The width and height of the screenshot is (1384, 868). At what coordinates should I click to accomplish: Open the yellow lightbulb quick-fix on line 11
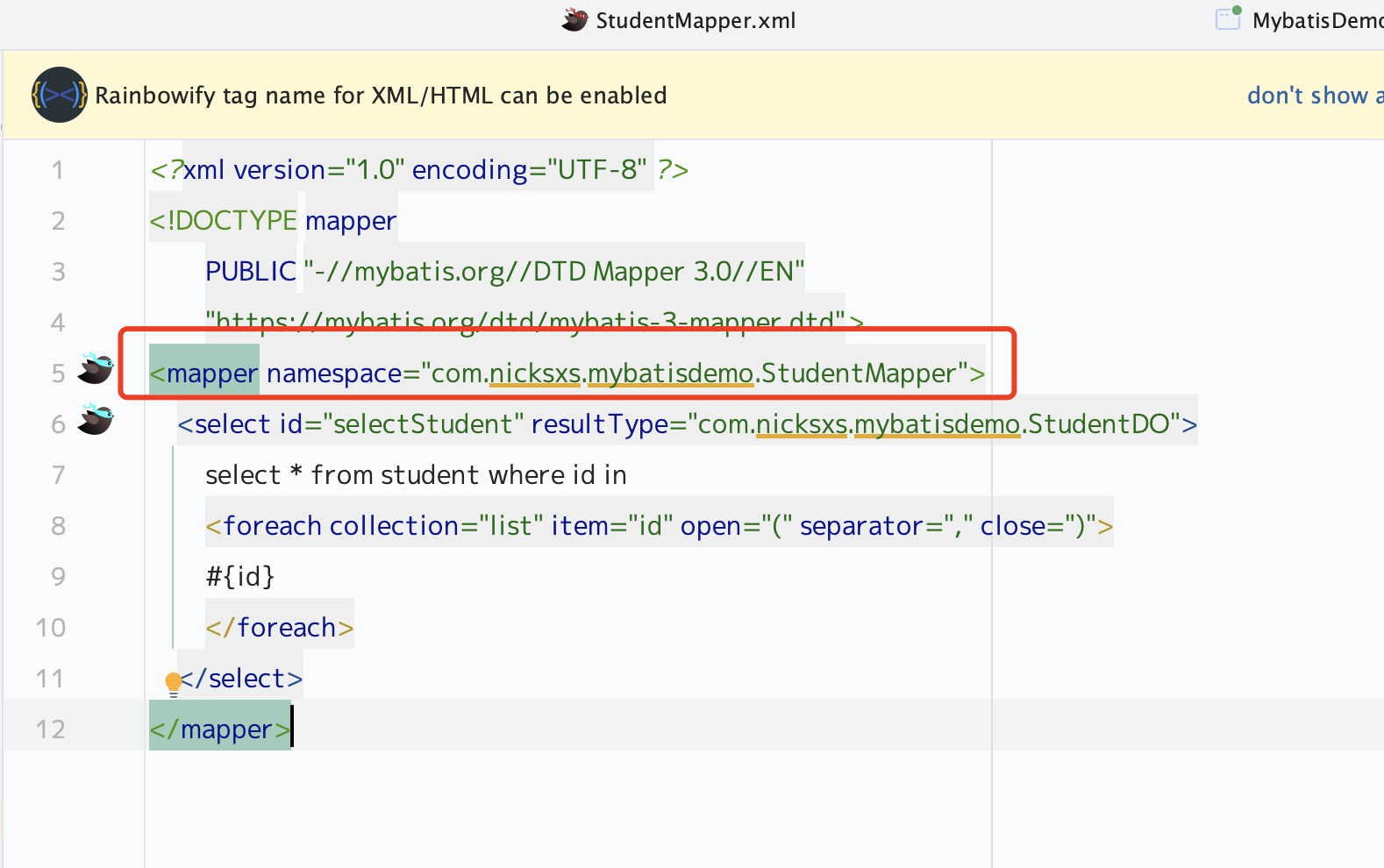click(x=173, y=682)
